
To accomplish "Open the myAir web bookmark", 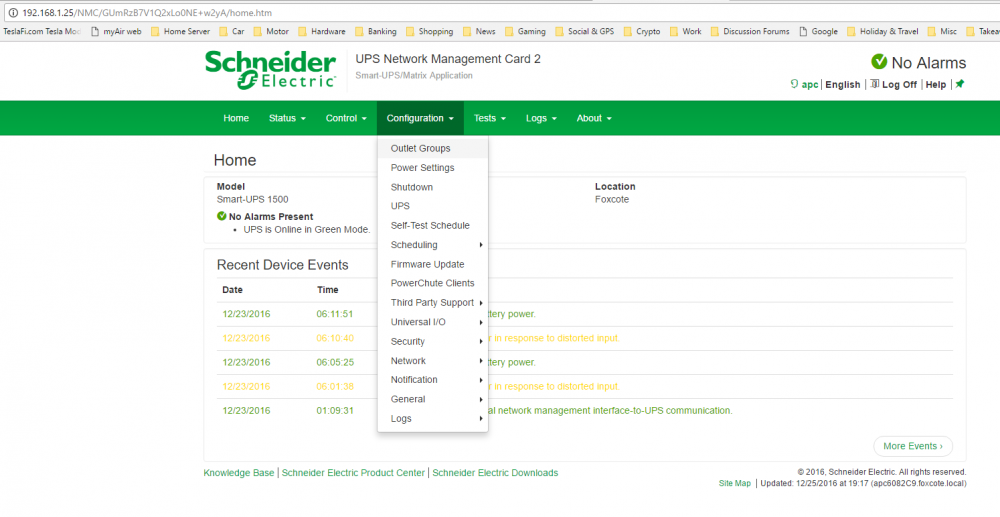I will coord(116,31).
